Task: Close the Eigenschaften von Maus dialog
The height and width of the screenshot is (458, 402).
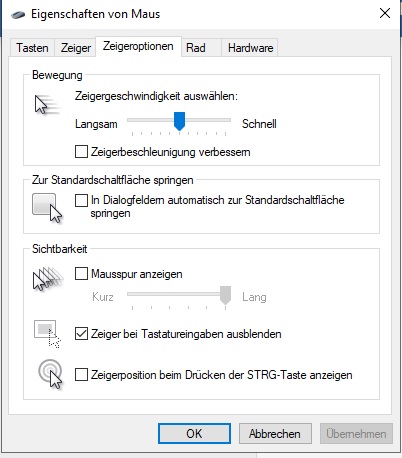Action: point(385,13)
